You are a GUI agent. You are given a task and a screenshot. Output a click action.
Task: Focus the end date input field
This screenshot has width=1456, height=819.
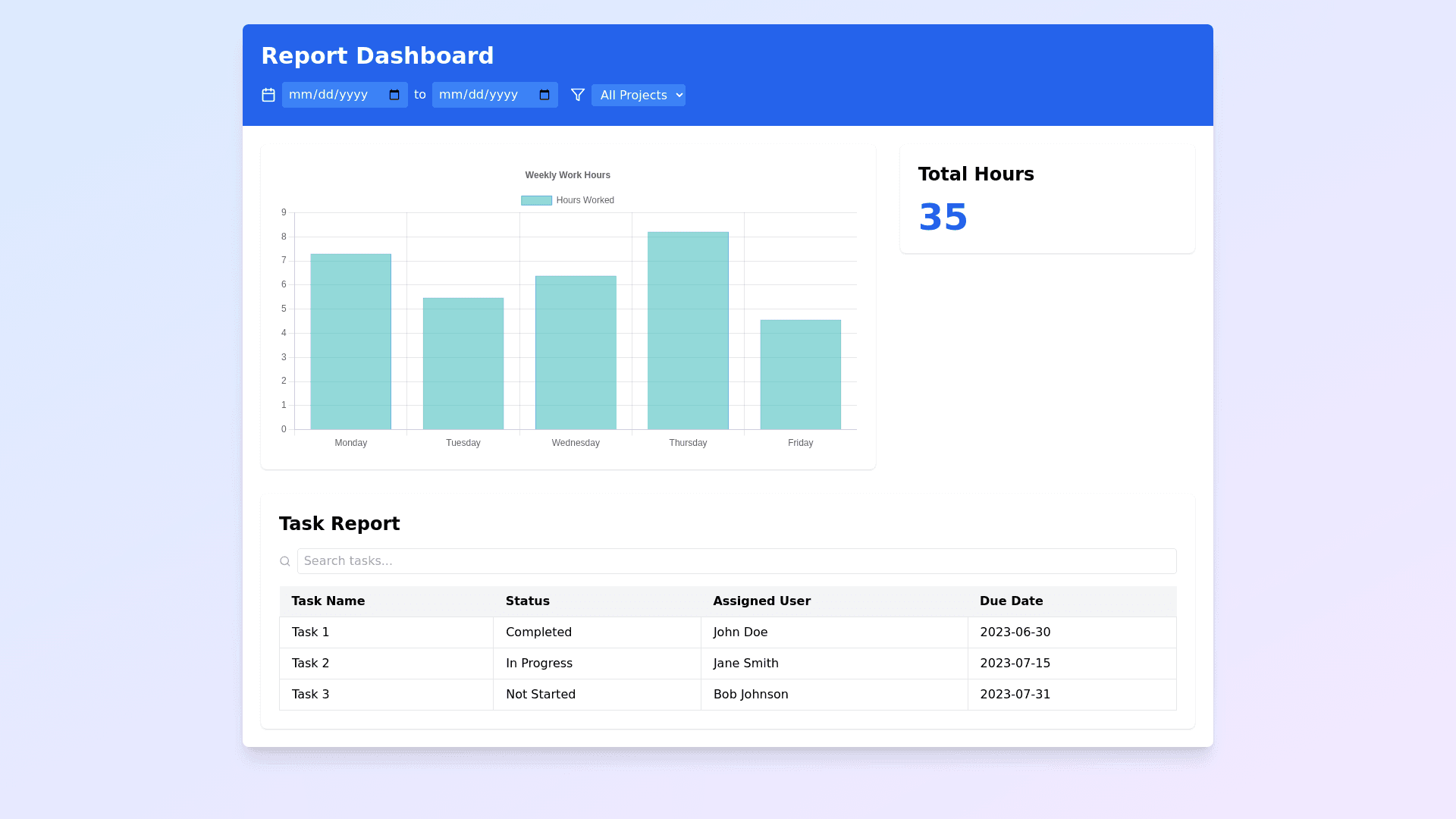pyautogui.click(x=484, y=95)
